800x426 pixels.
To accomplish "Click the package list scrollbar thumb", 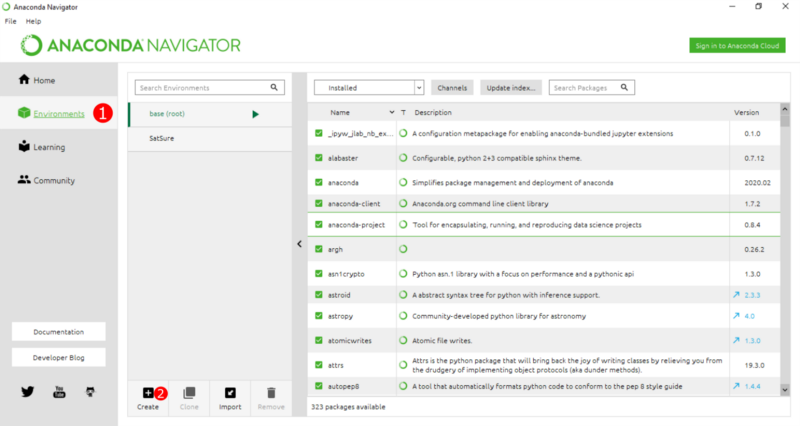I will click(785, 121).
